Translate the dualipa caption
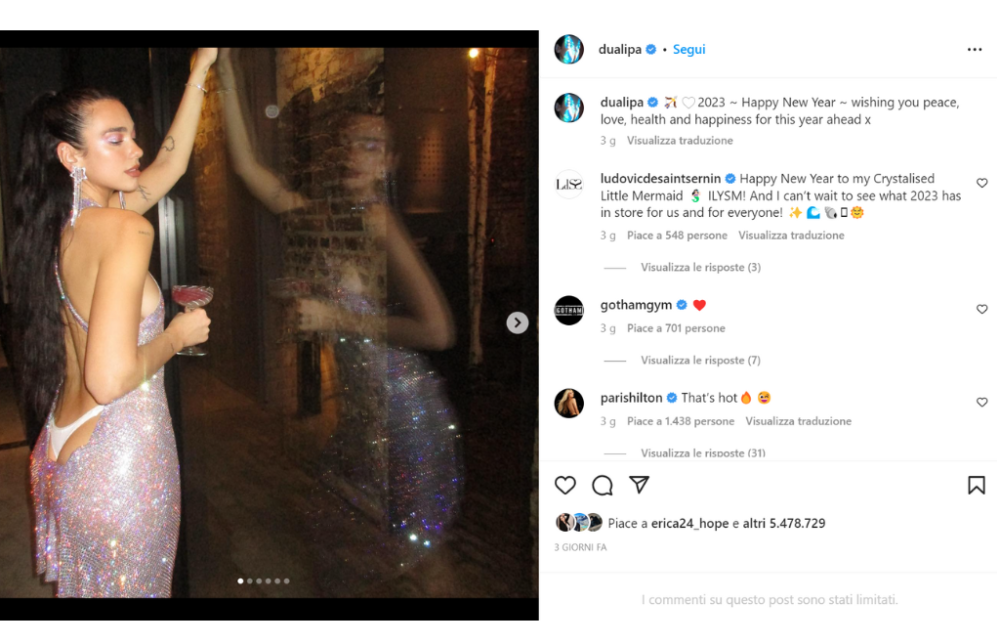1000x643 pixels. point(680,140)
